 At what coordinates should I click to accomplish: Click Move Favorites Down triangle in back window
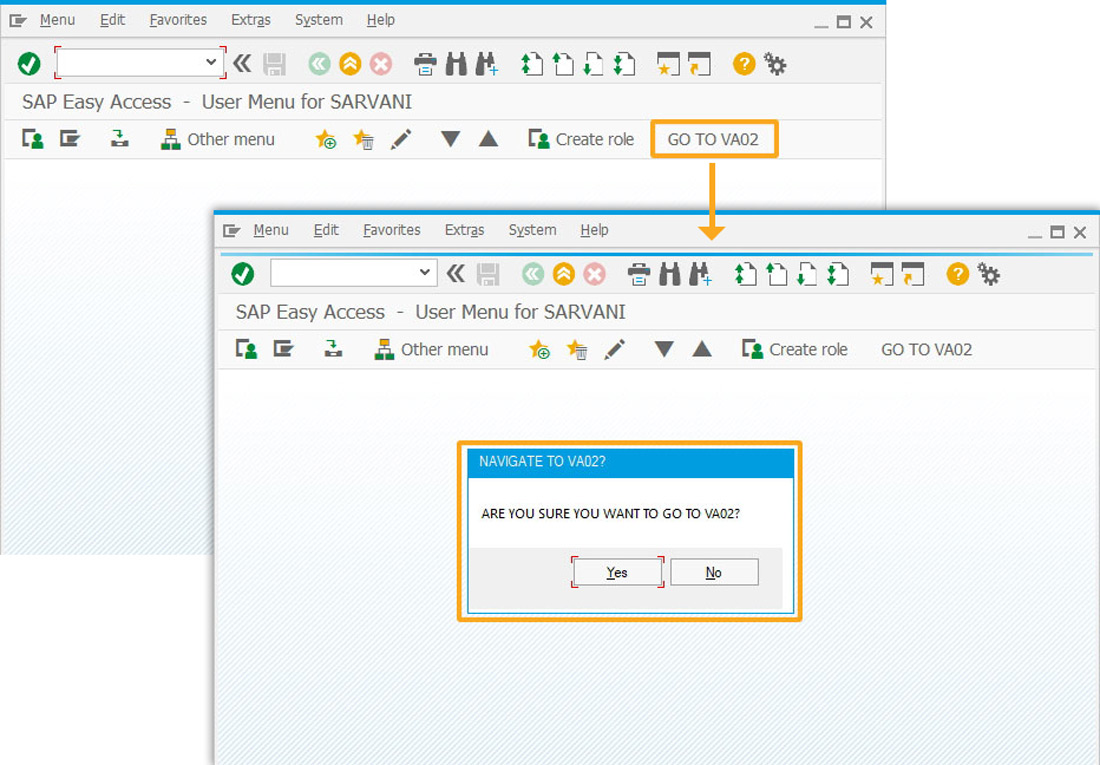click(450, 139)
